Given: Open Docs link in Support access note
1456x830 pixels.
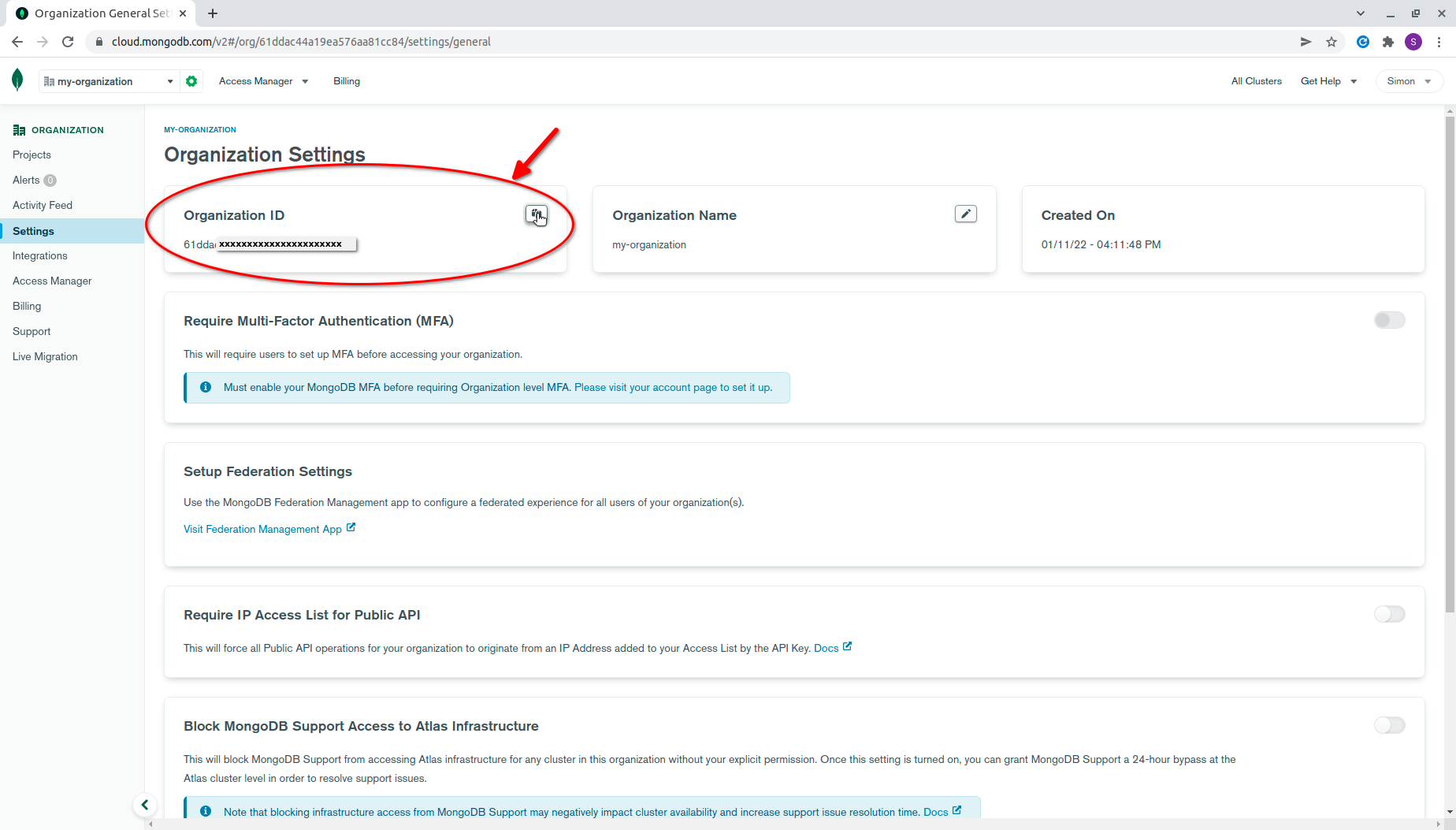Looking at the screenshot, I should pyautogui.click(x=942, y=812).
